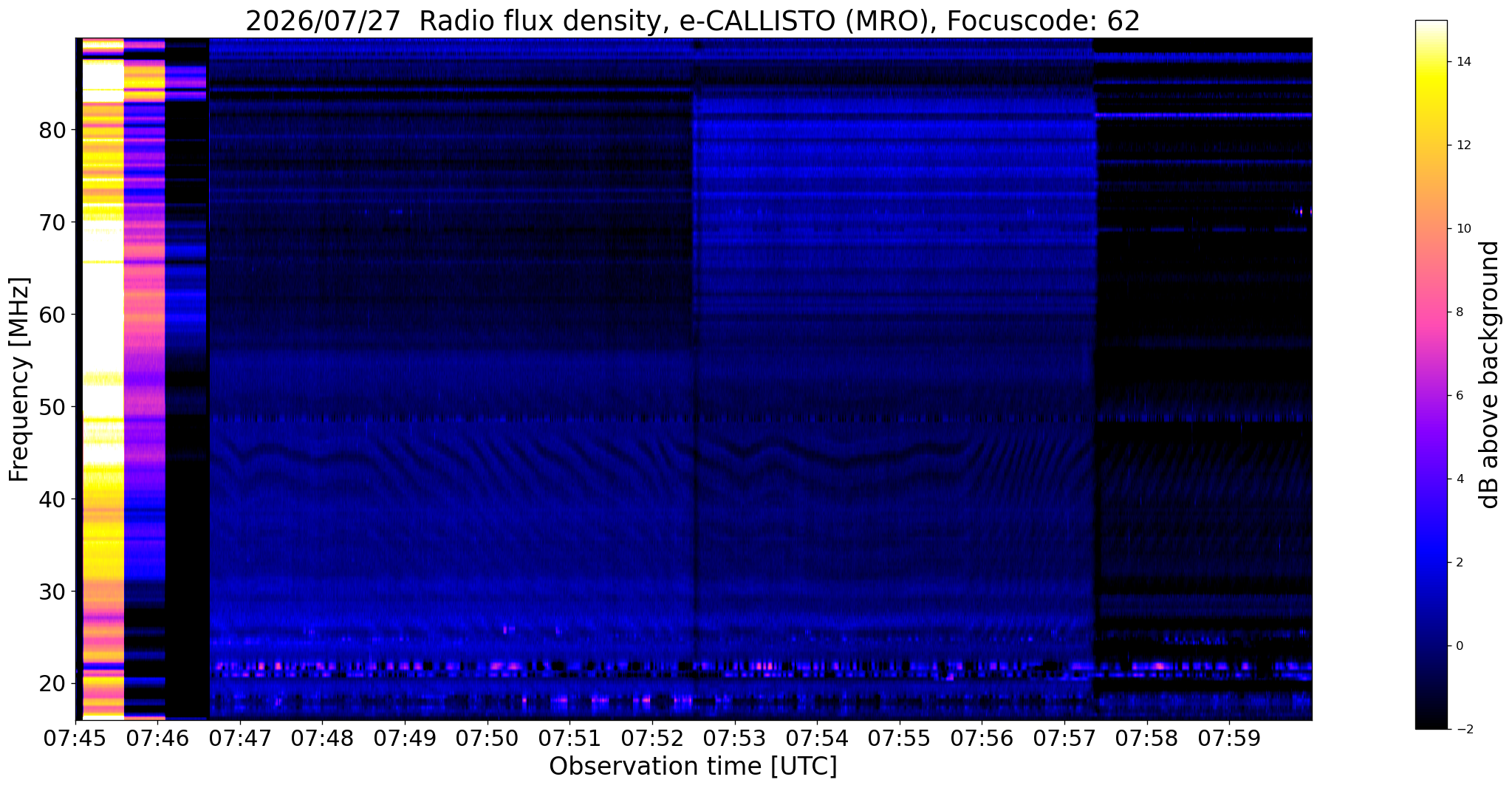Viewport: 1512px width, 788px height.
Task: Click the 07:45 time tick label
Action: point(75,738)
